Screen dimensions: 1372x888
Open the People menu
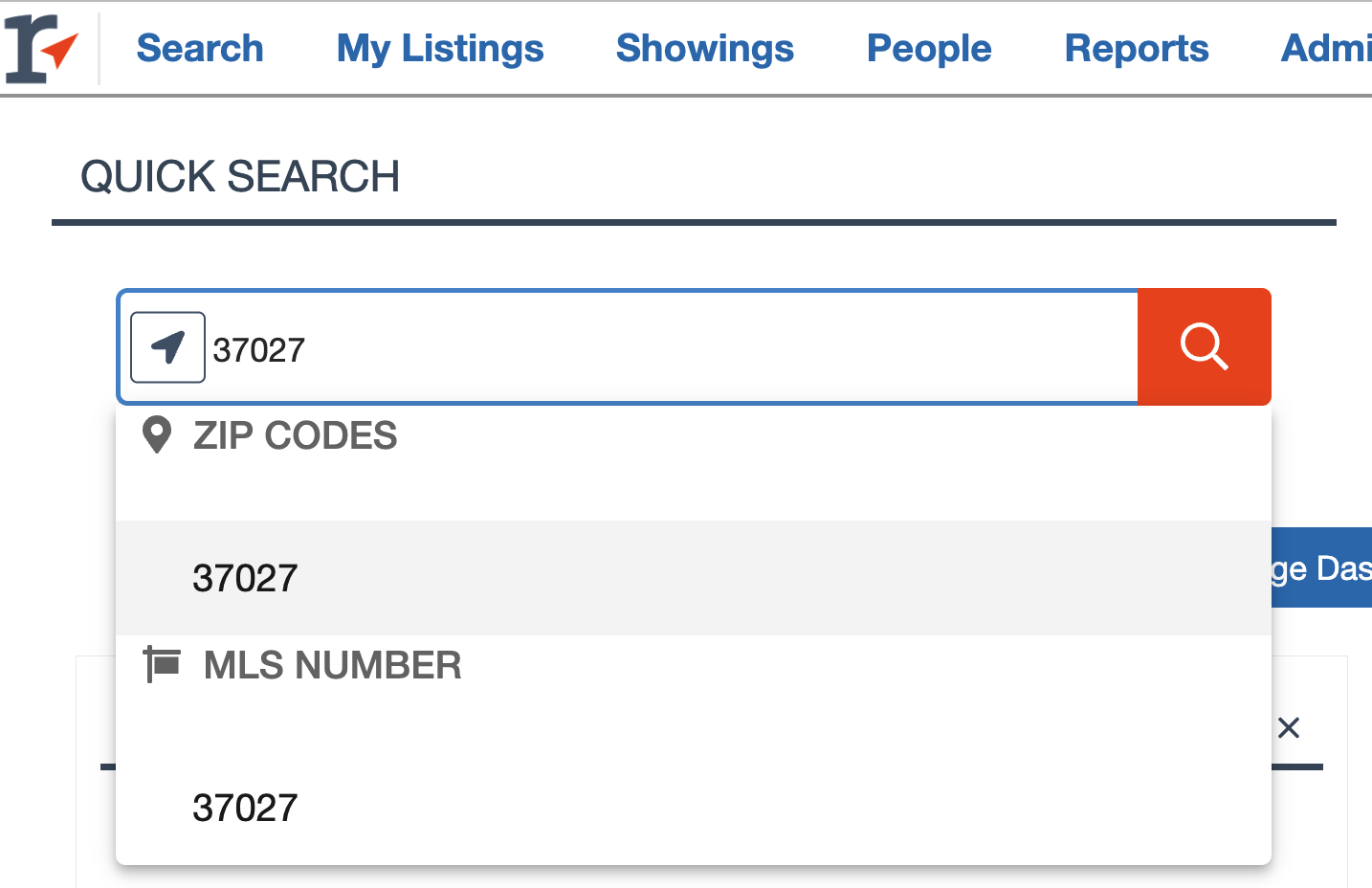[x=928, y=49]
